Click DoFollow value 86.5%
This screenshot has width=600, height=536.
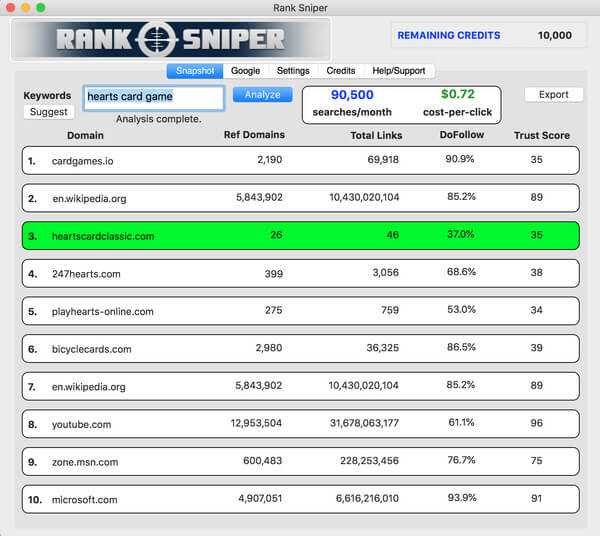tap(461, 347)
